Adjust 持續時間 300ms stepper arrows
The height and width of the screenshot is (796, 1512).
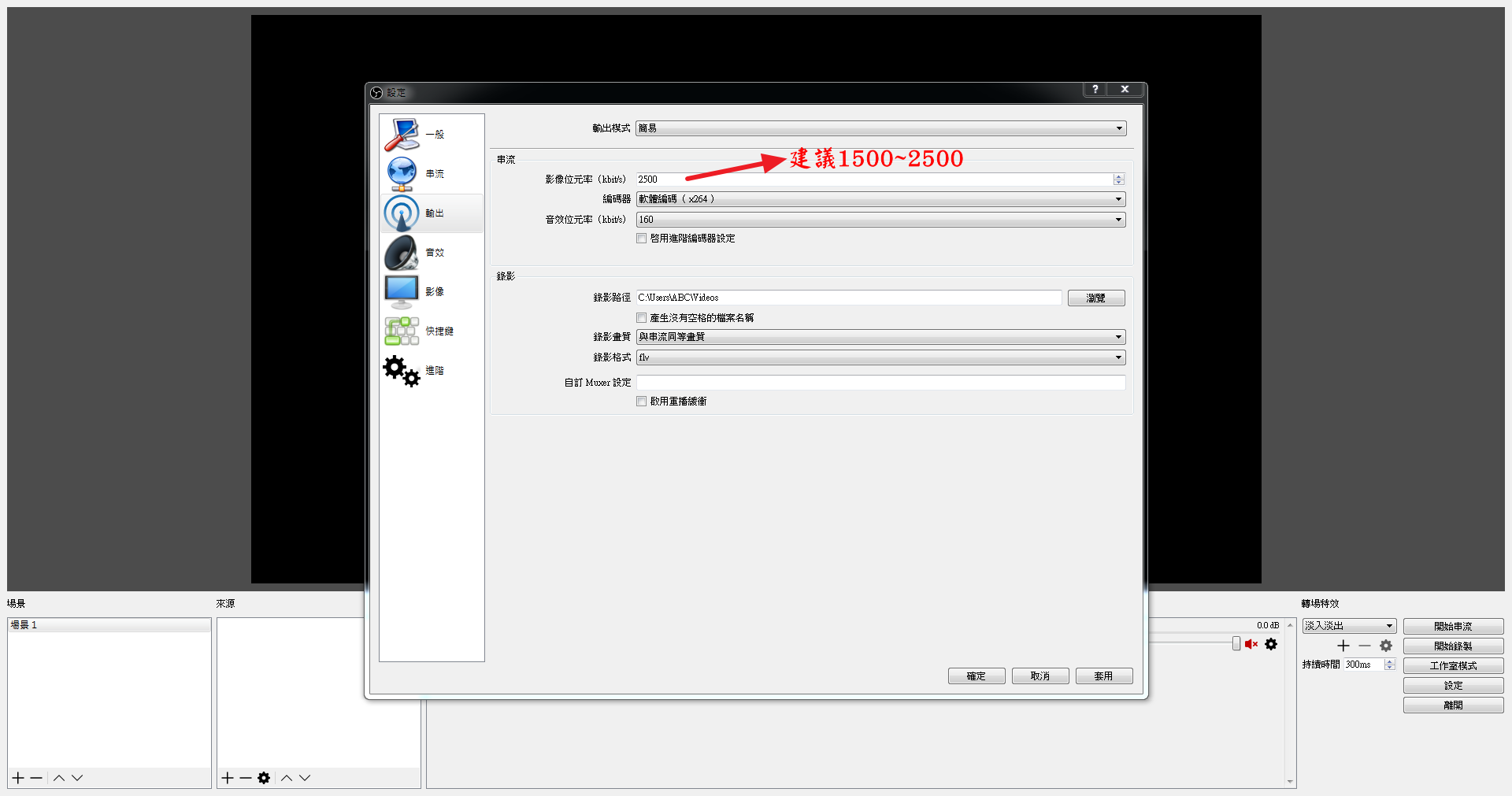pyautogui.click(x=1390, y=665)
